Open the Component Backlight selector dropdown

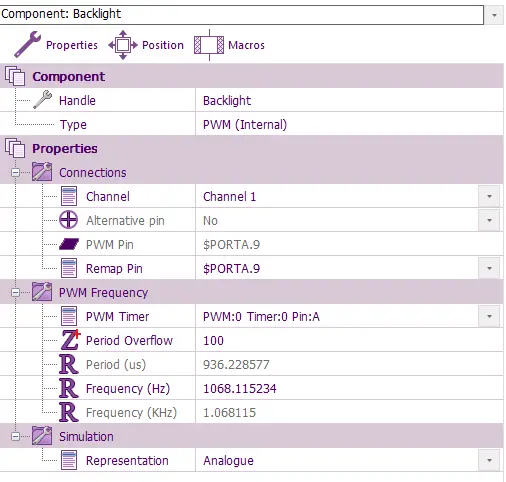coord(494,15)
